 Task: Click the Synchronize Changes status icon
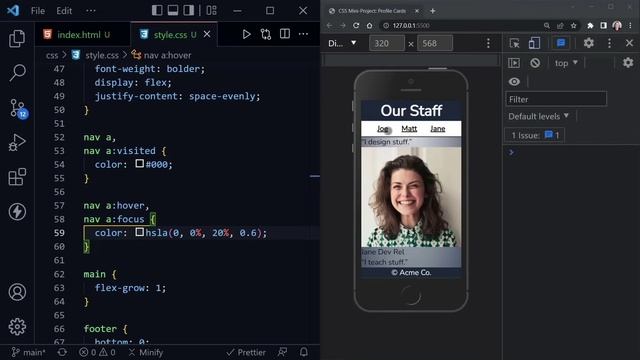pos(62,352)
